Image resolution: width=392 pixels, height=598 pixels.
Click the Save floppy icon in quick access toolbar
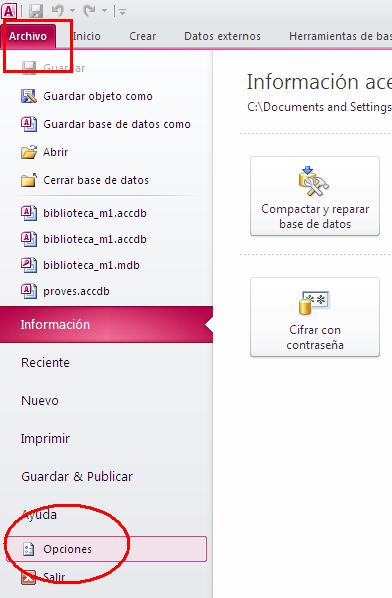[x=36, y=11]
